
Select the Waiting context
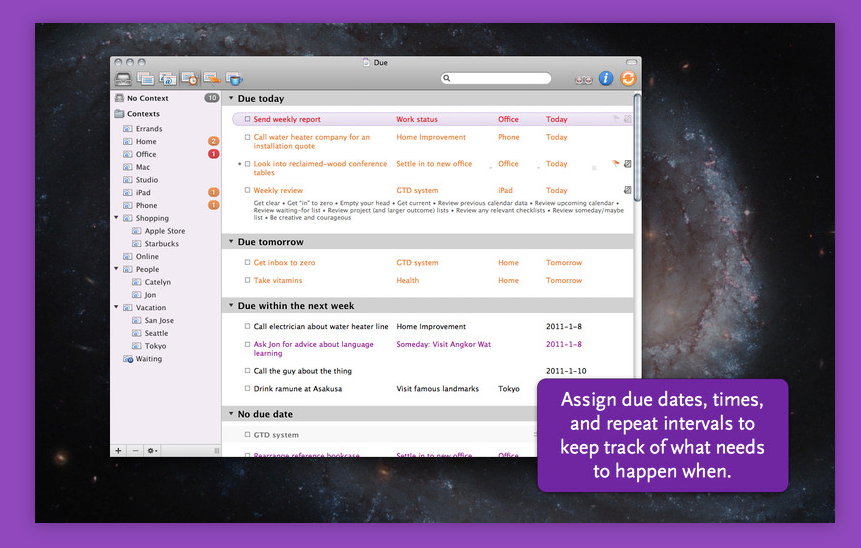tap(148, 359)
